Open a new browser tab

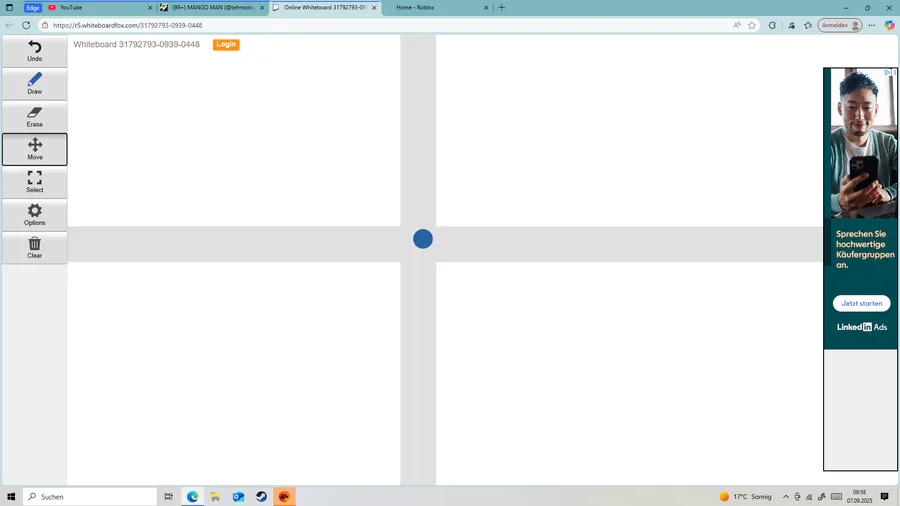point(502,7)
